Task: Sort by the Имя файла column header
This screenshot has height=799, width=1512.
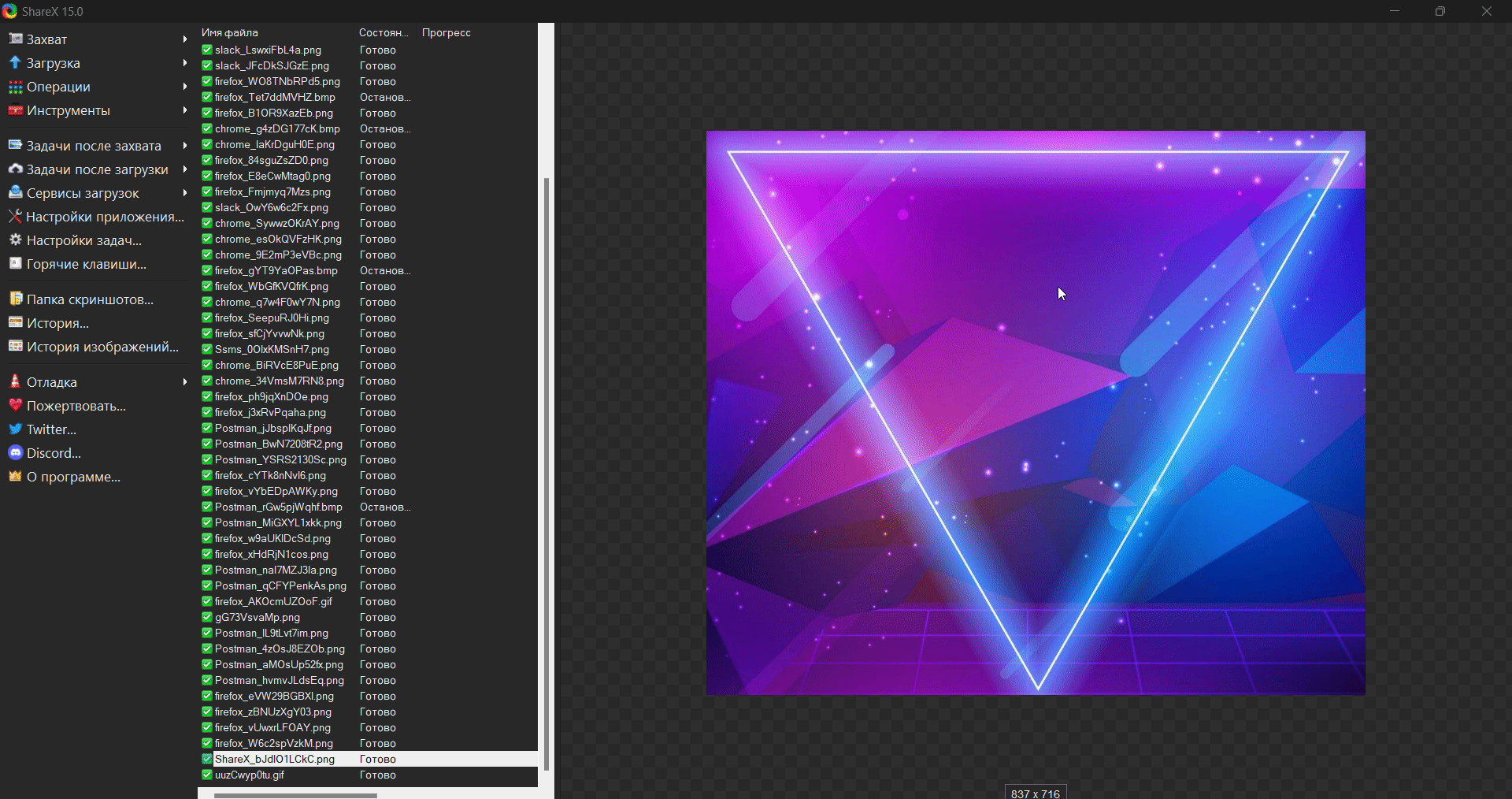Action: click(276, 32)
